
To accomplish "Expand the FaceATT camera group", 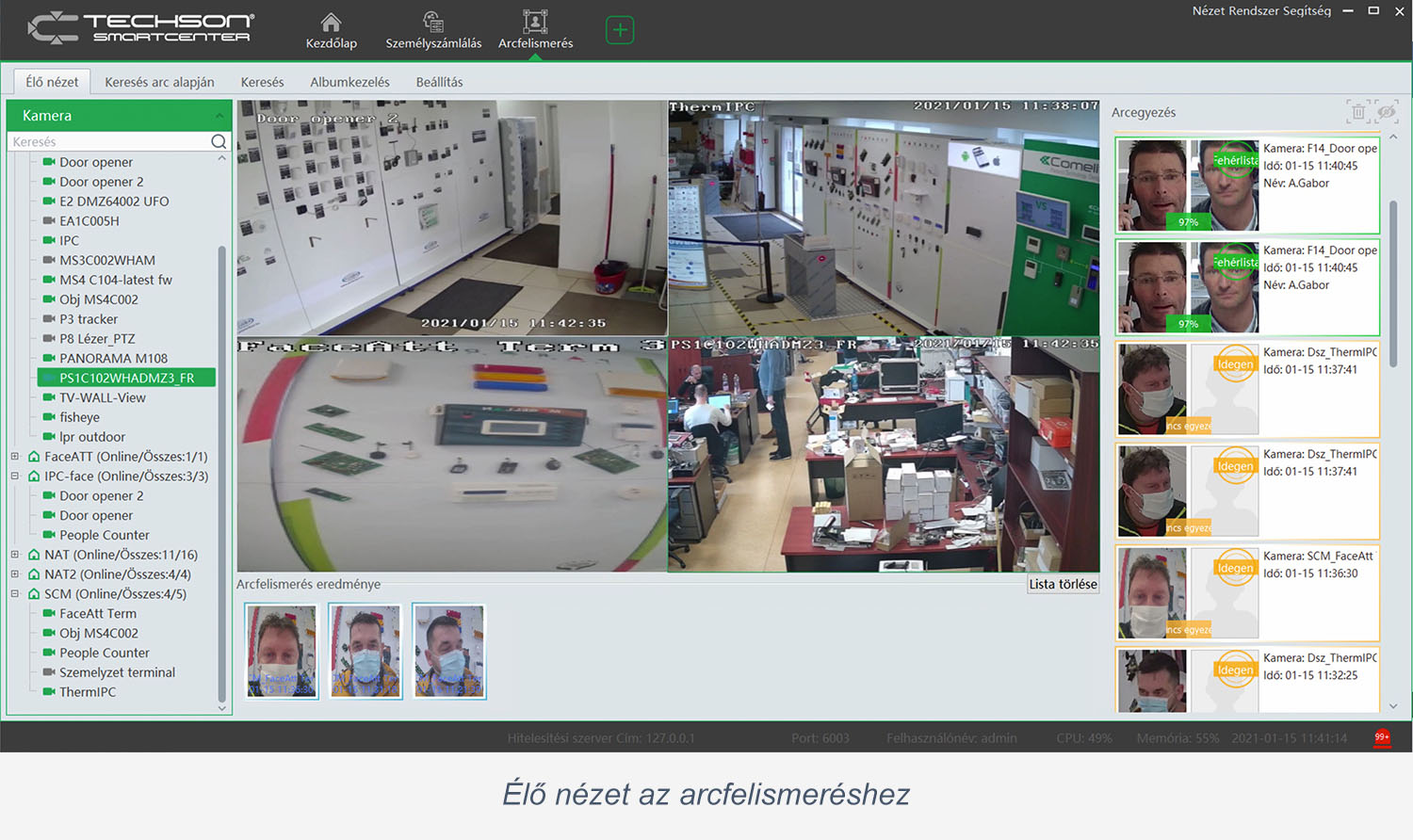I will pos(15,457).
